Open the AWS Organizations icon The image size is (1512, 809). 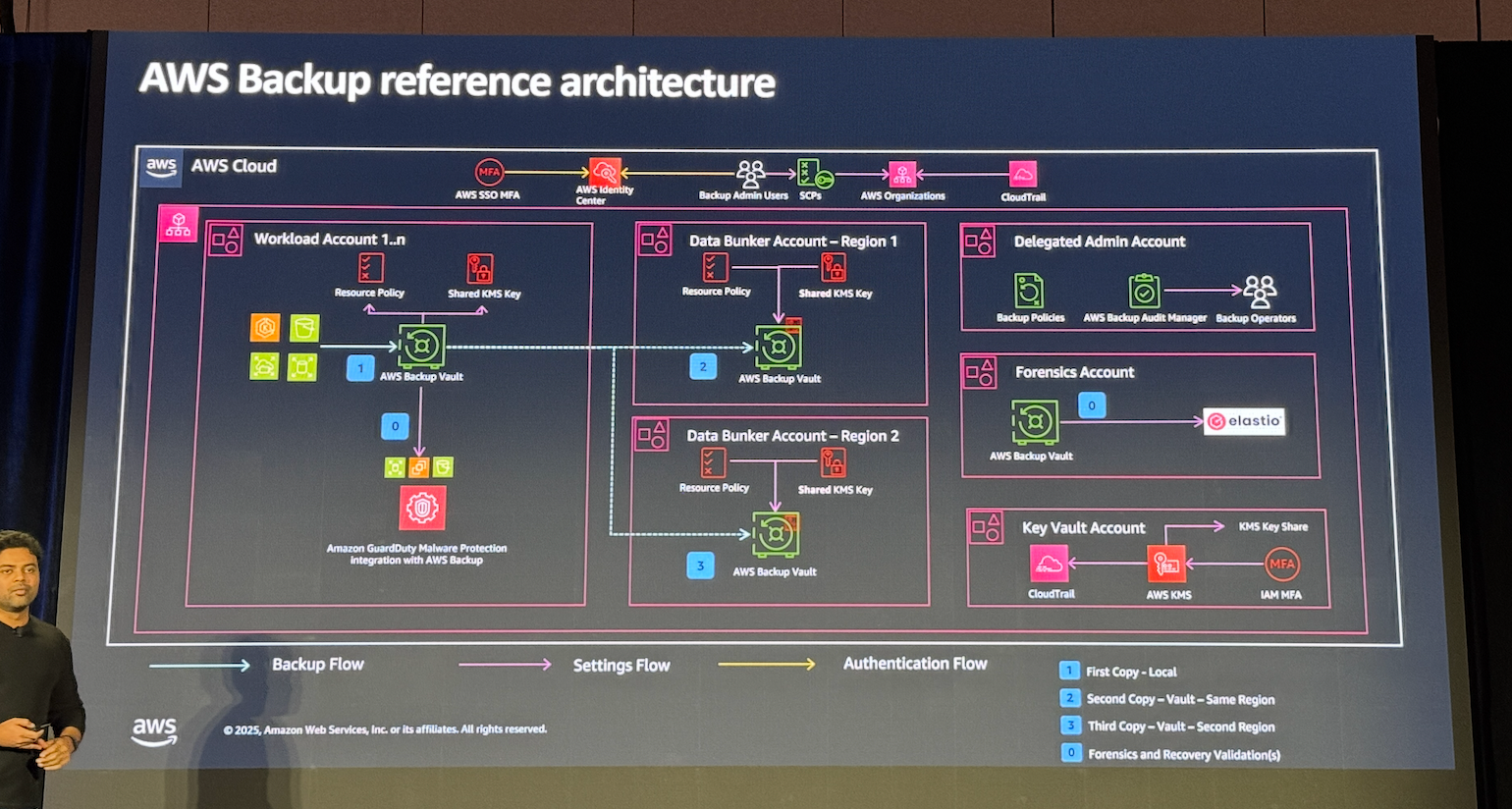(902, 175)
